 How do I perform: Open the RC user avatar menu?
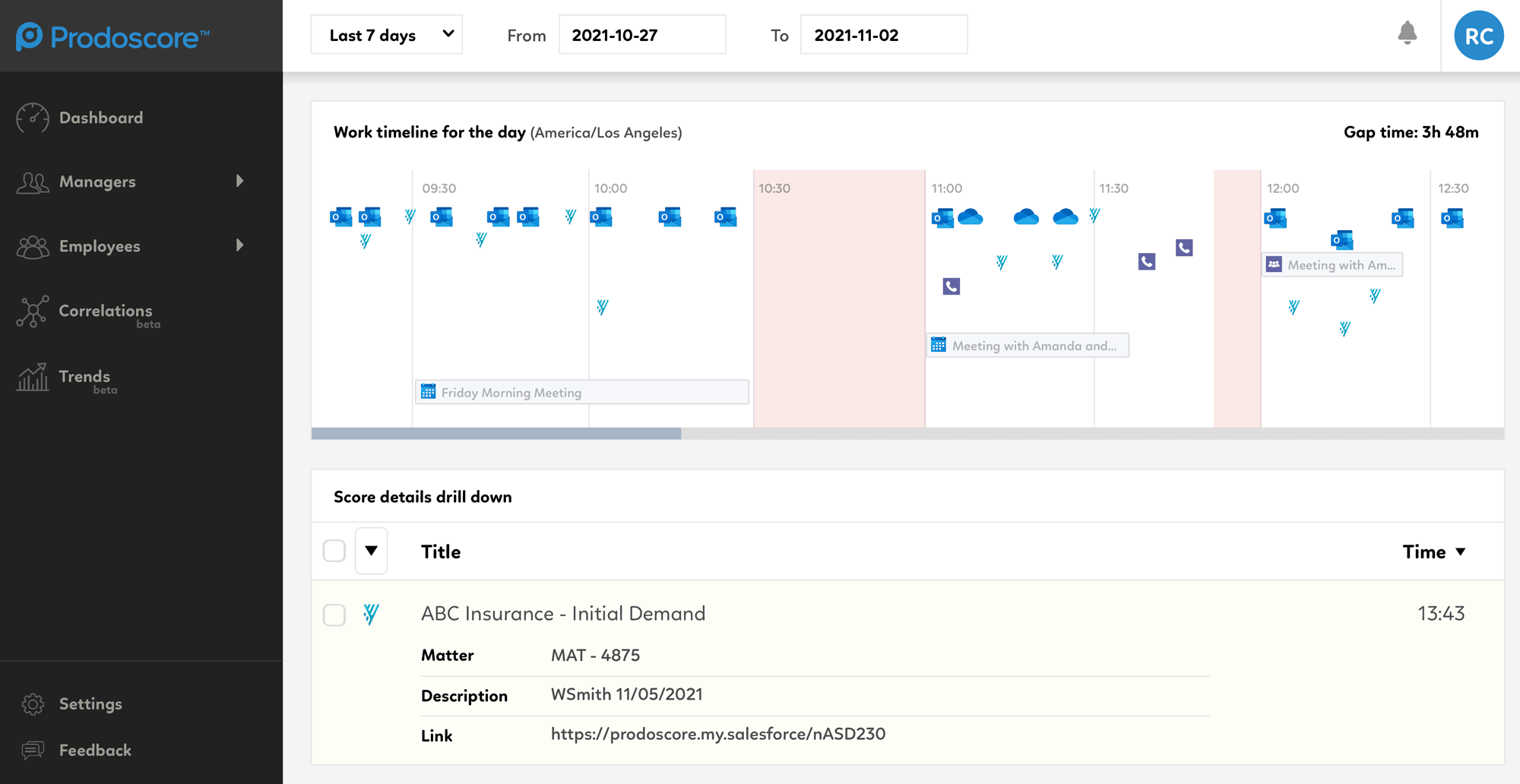pyautogui.click(x=1479, y=36)
